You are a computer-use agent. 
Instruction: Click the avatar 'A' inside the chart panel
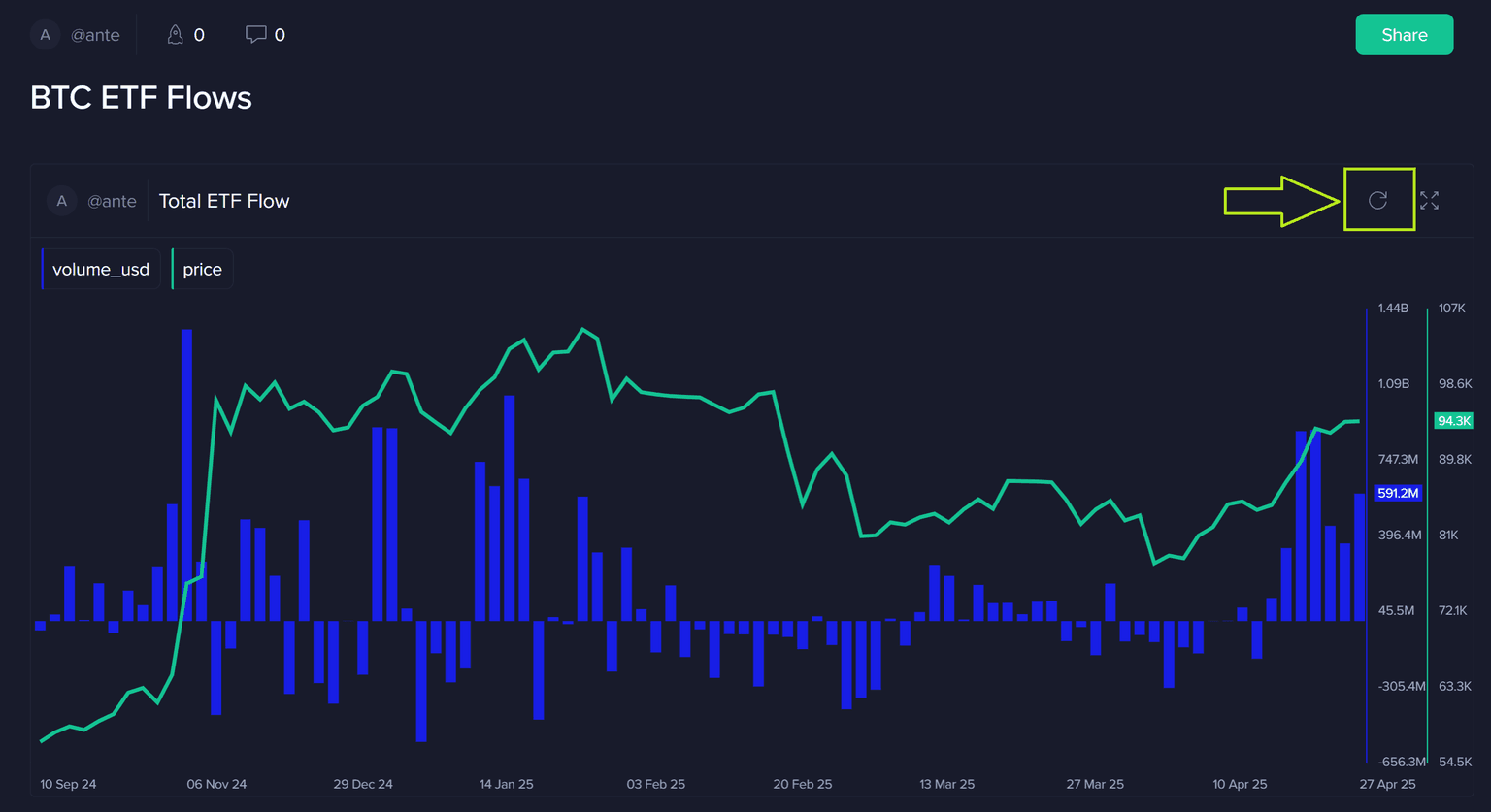pos(61,201)
